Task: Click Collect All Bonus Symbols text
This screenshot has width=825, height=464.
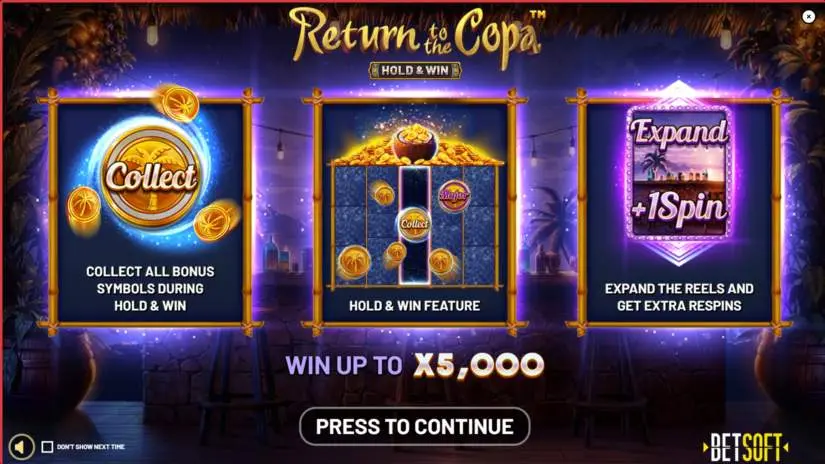Action: point(150,288)
